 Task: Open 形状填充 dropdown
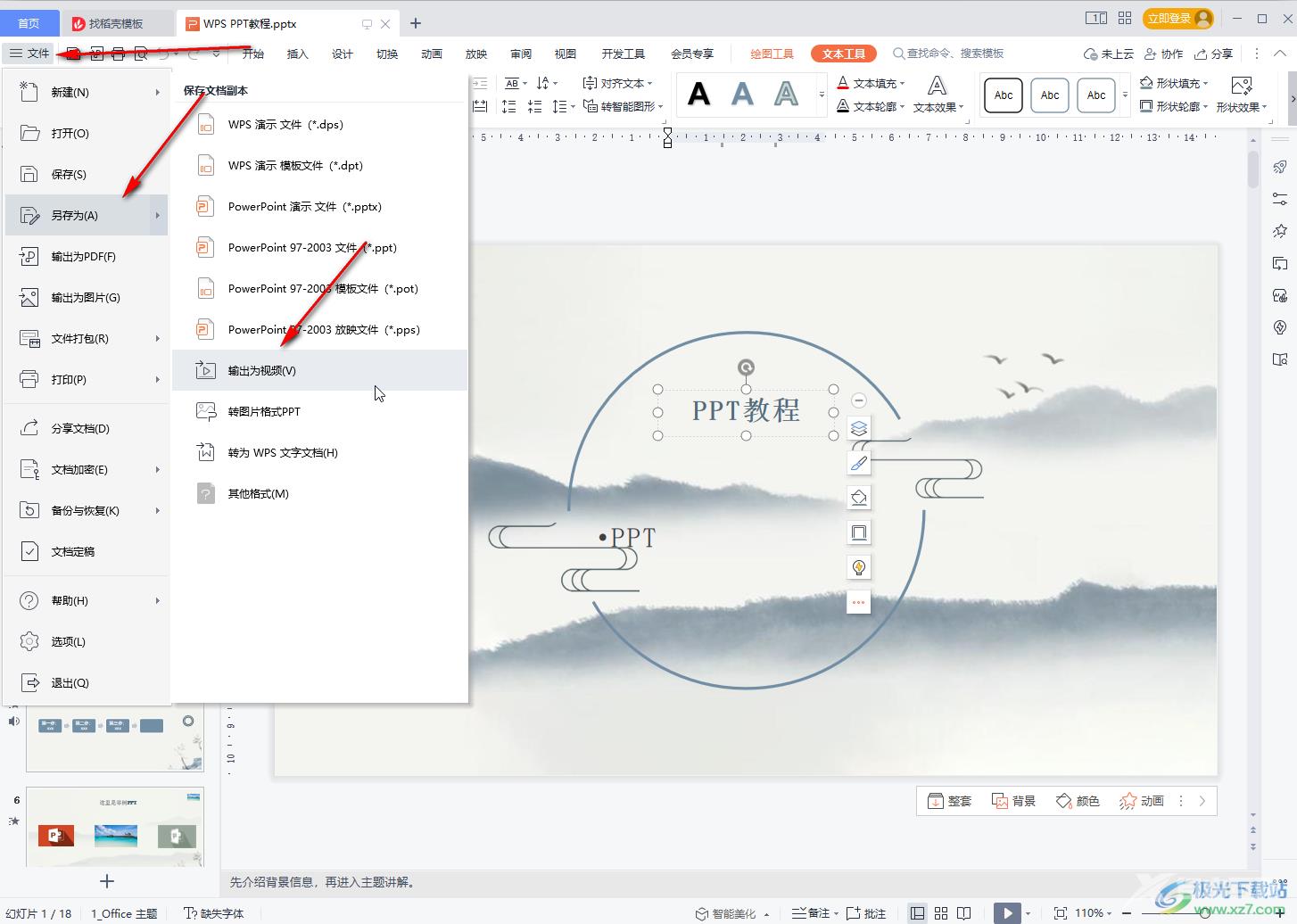tap(1206, 83)
